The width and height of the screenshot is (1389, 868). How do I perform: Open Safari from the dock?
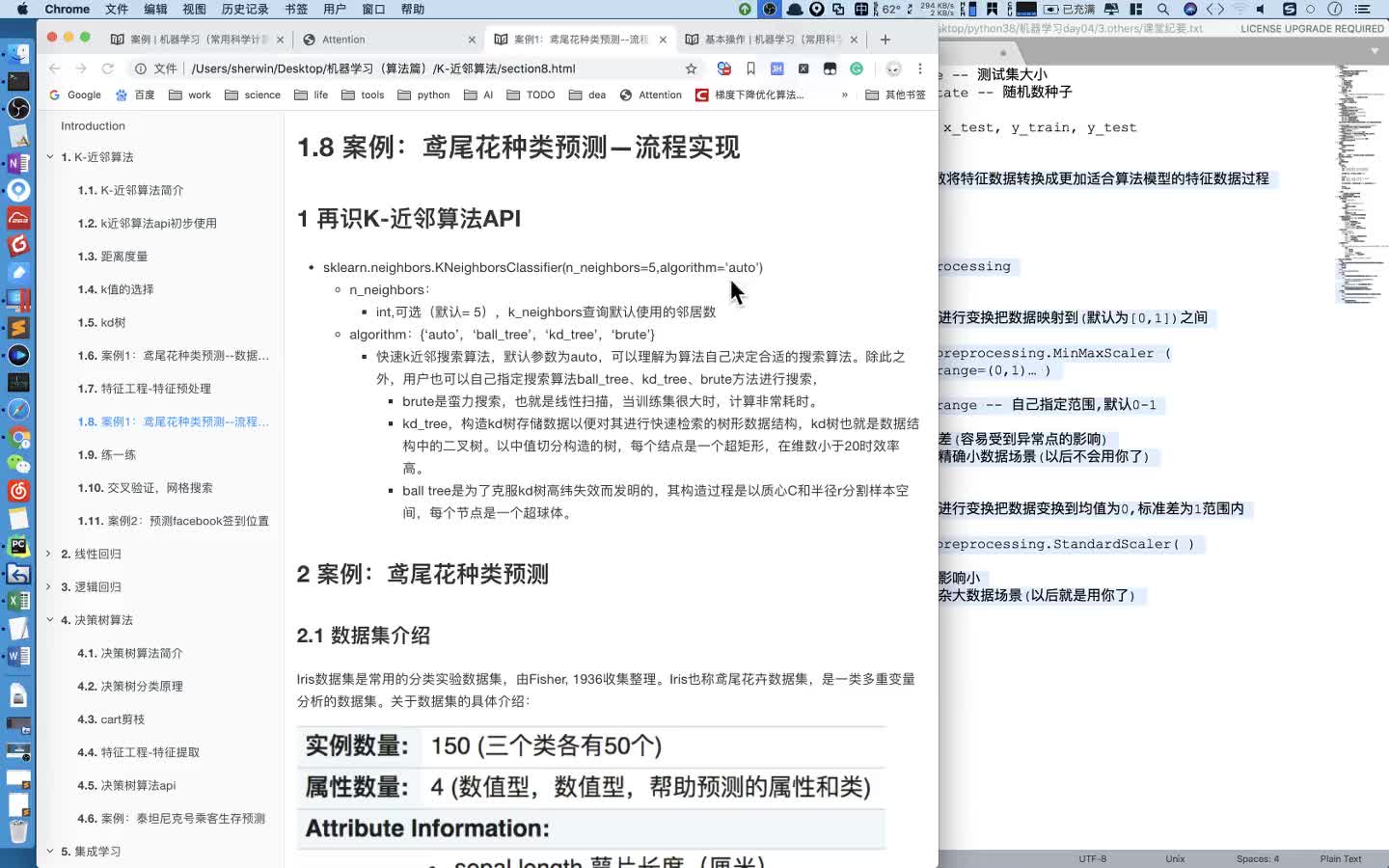point(18,410)
